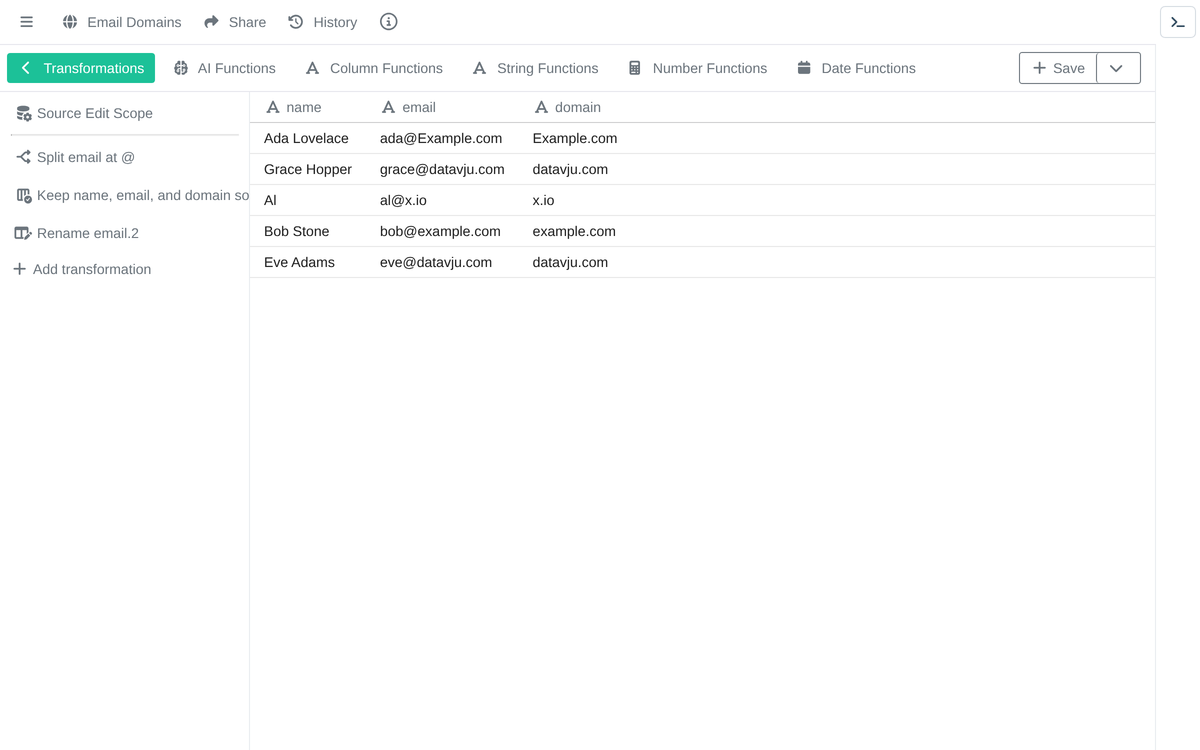1200x750 pixels.
Task: Click the Source Edit Scope database icon
Action: [x=23, y=114]
